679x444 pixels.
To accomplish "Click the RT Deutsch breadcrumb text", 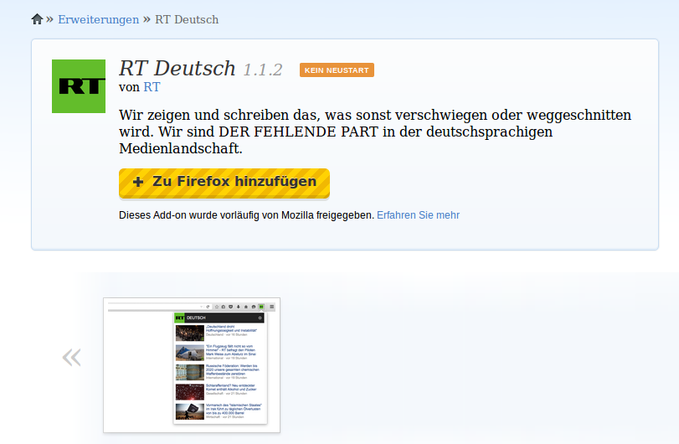I will pyautogui.click(x=187, y=19).
